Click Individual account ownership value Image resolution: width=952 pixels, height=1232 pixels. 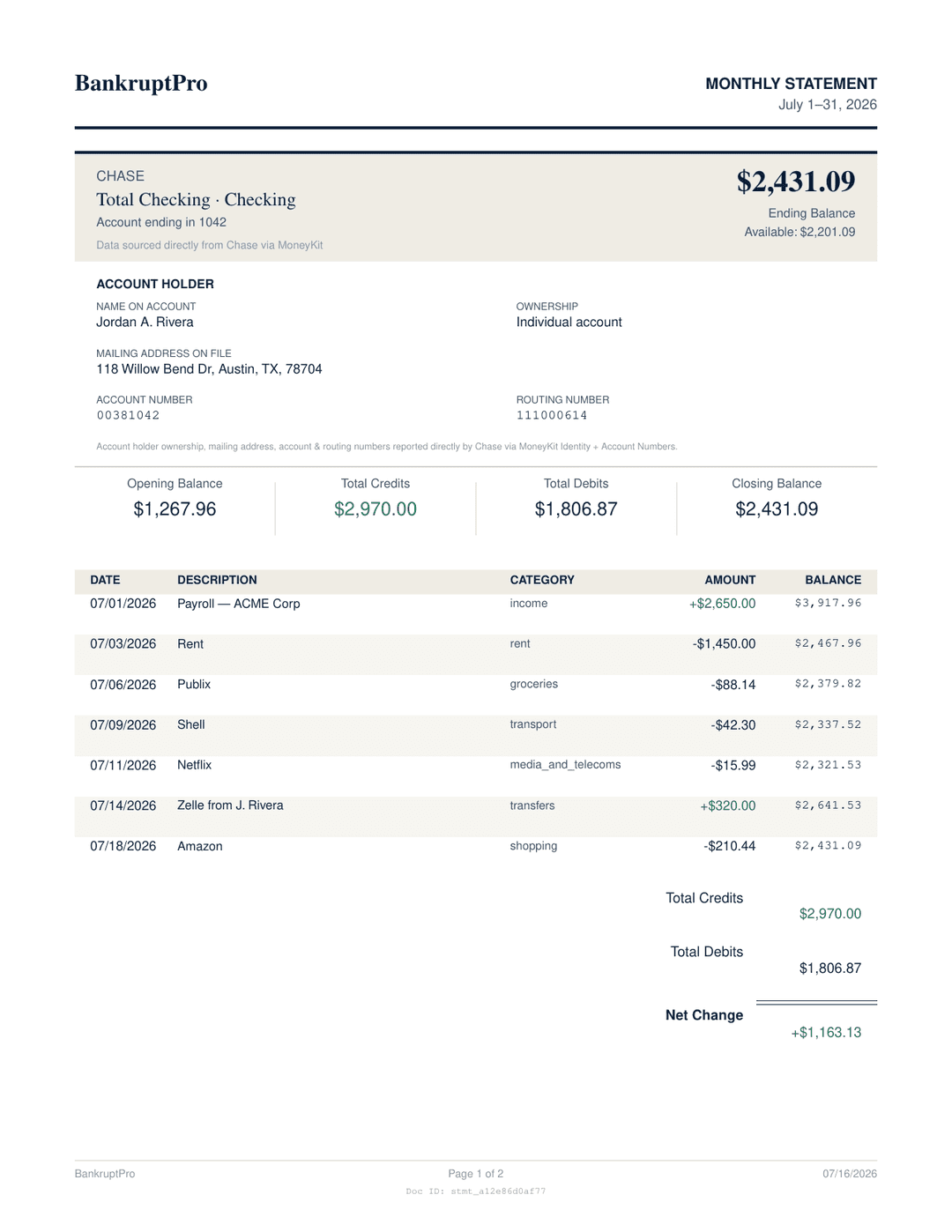coord(569,323)
